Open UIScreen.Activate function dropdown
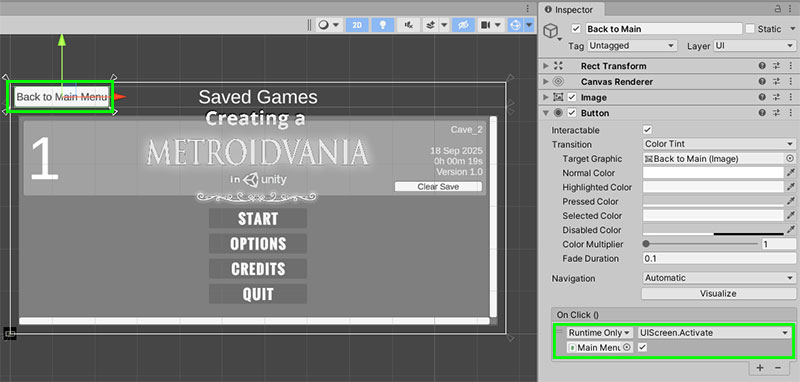The width and height of the screenshot is (800, 382). click(x=714, y=333)
